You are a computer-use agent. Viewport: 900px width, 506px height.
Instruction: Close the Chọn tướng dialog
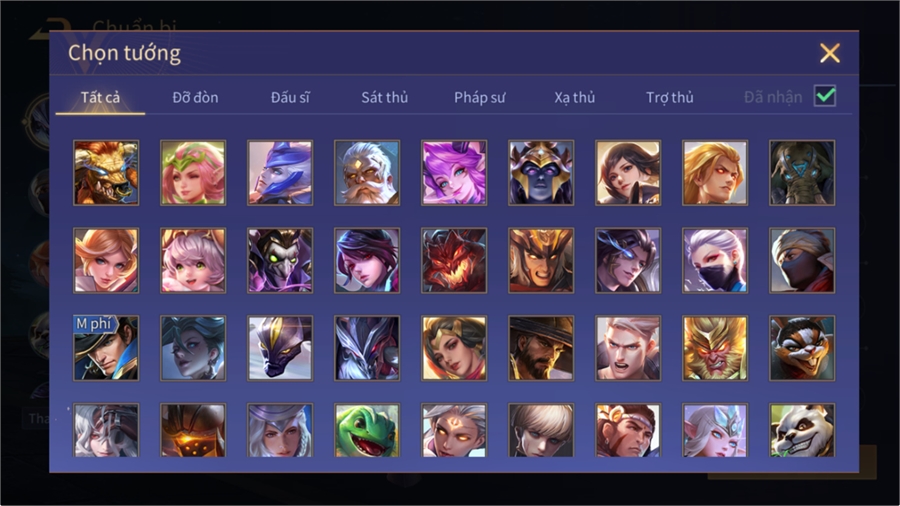pos(829,53)
